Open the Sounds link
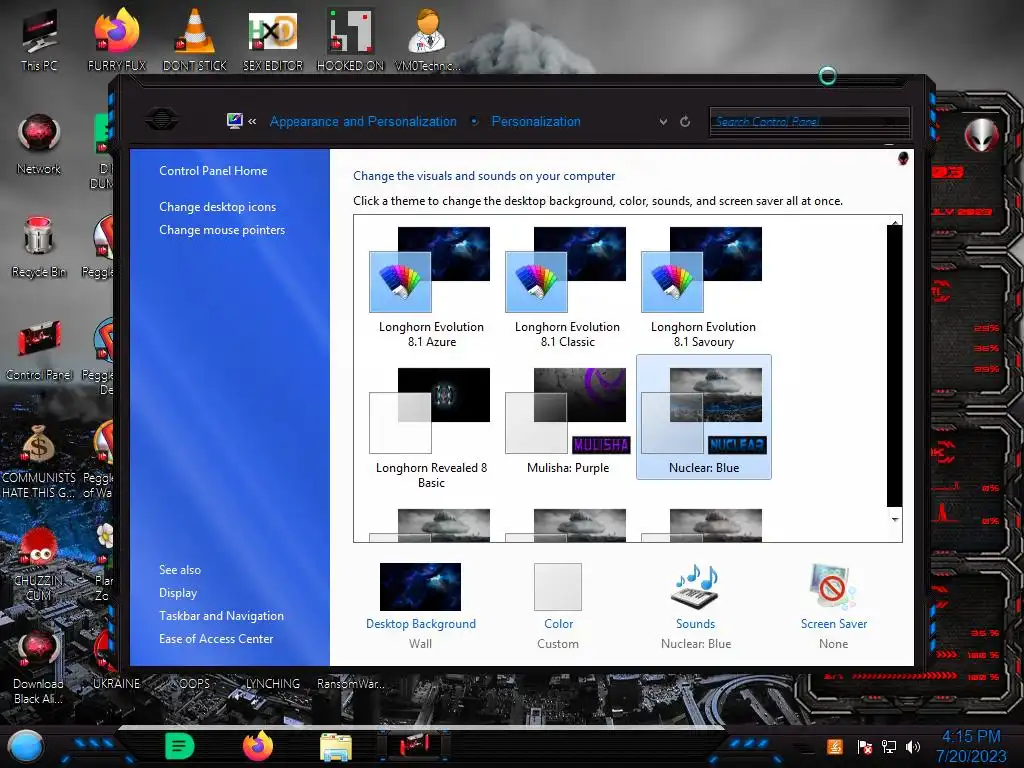 (x=695, y=624)
